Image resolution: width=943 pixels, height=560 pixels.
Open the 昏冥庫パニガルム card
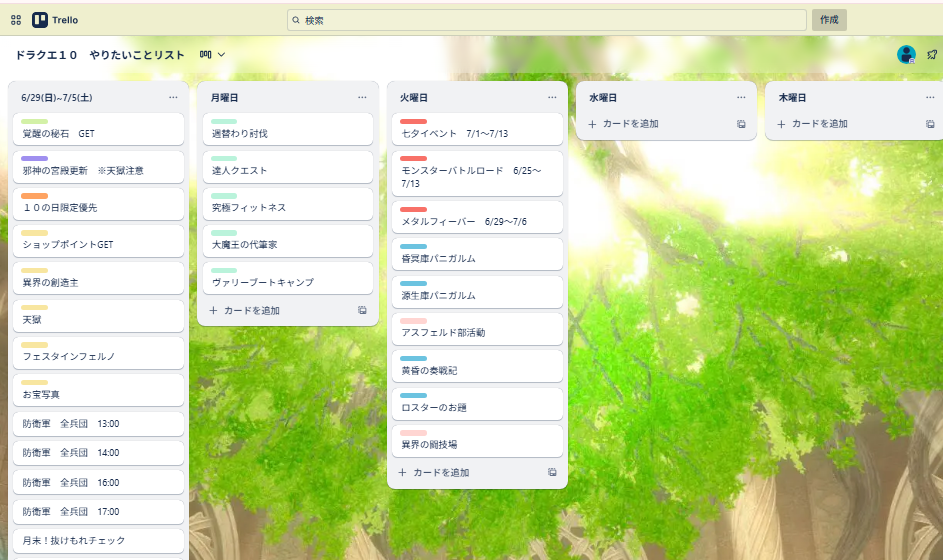(x=478, y=254)
